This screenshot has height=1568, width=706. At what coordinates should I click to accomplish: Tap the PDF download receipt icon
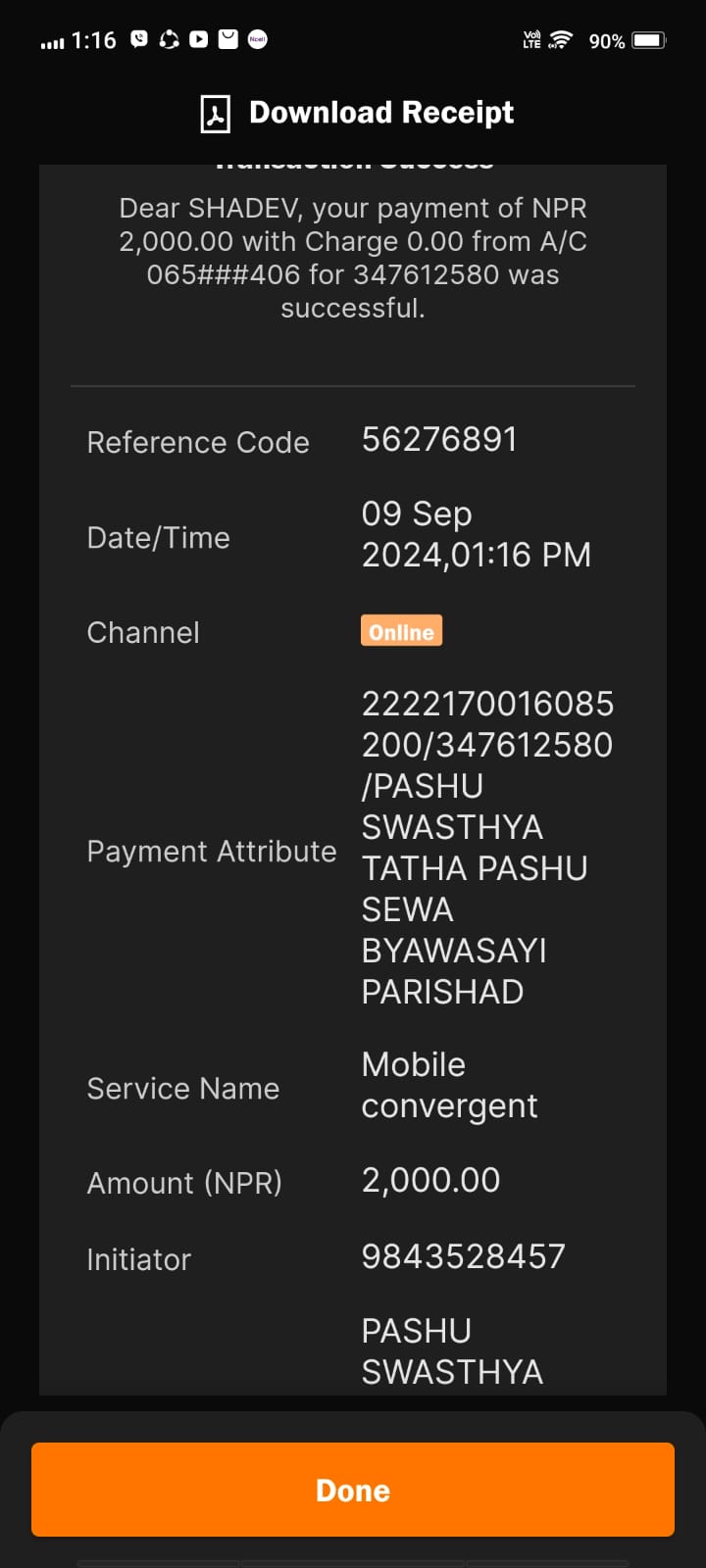[x=216, y=114]
